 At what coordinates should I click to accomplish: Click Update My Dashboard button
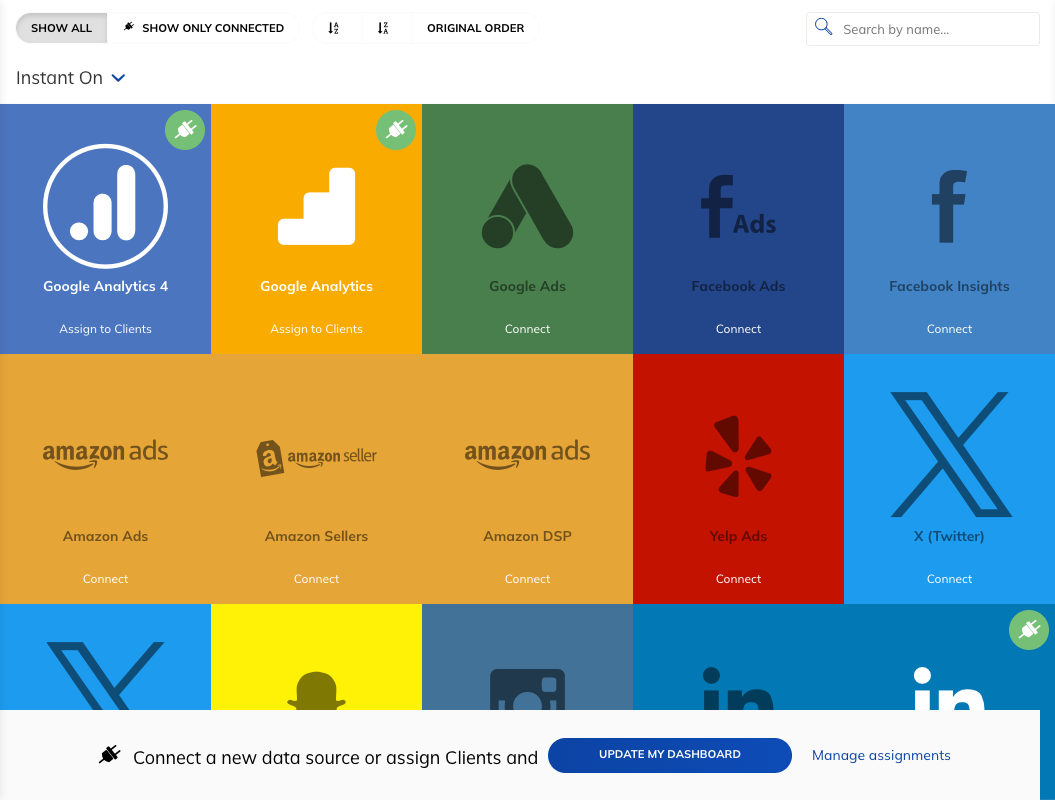[669, 755]
